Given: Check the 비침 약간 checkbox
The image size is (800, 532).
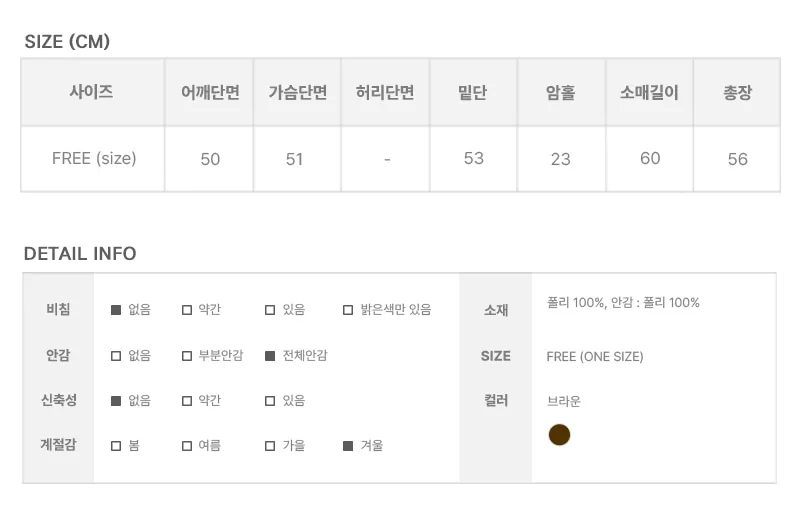Looking at the screenshot, I should tap(187, 310).
